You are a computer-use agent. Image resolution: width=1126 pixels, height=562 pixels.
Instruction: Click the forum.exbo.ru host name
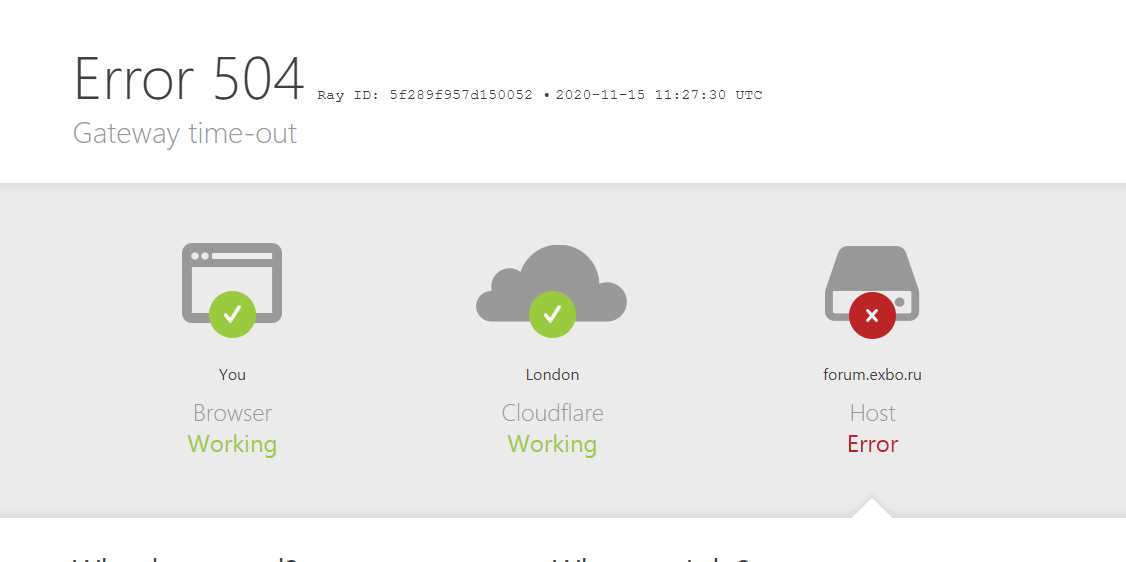[872, 375]
